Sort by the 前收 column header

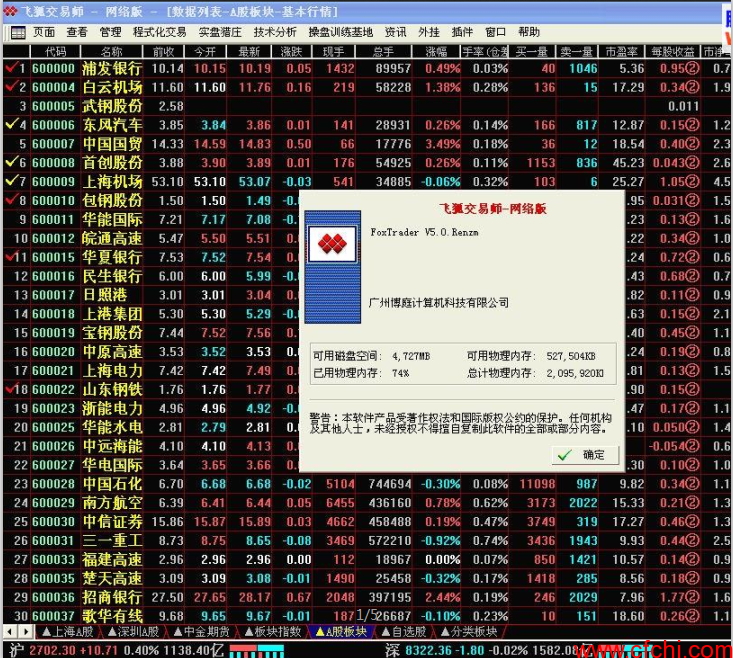tap(164, 51)
